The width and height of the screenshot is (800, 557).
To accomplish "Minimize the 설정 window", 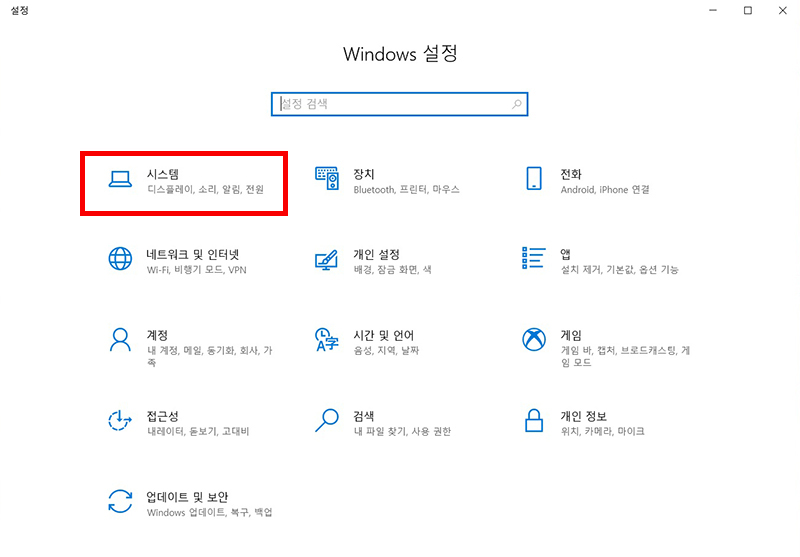I will click(713, 10).
